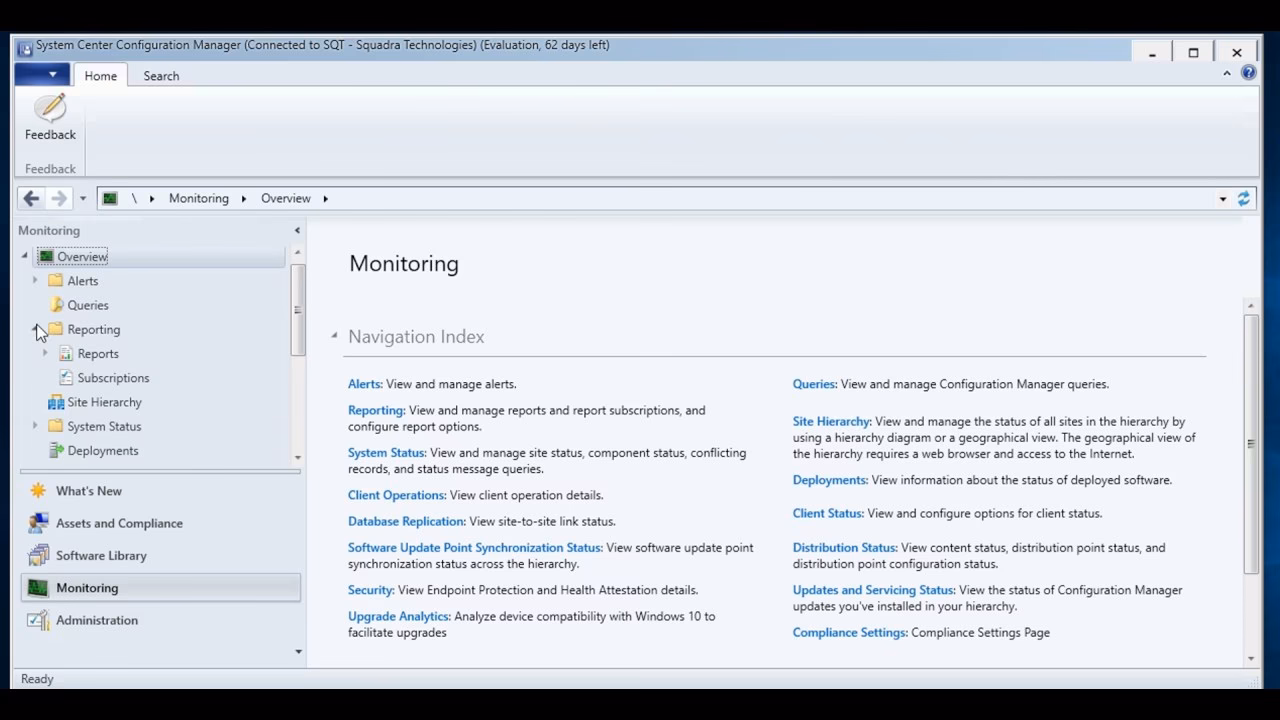This screenshot has height=720, width=1280.
Task: Open the blue application menu dropdown button
Action: [x=43, y=75]
